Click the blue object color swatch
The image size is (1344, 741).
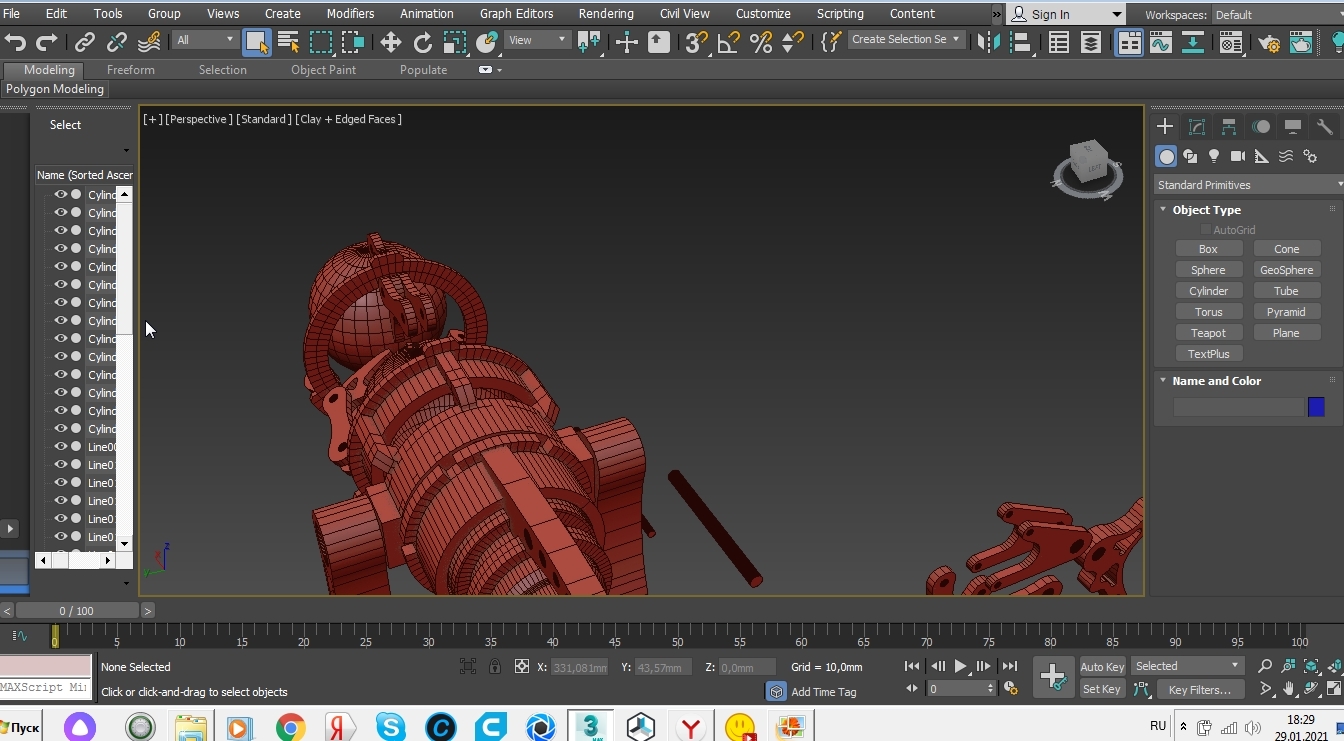point(1316,407)
